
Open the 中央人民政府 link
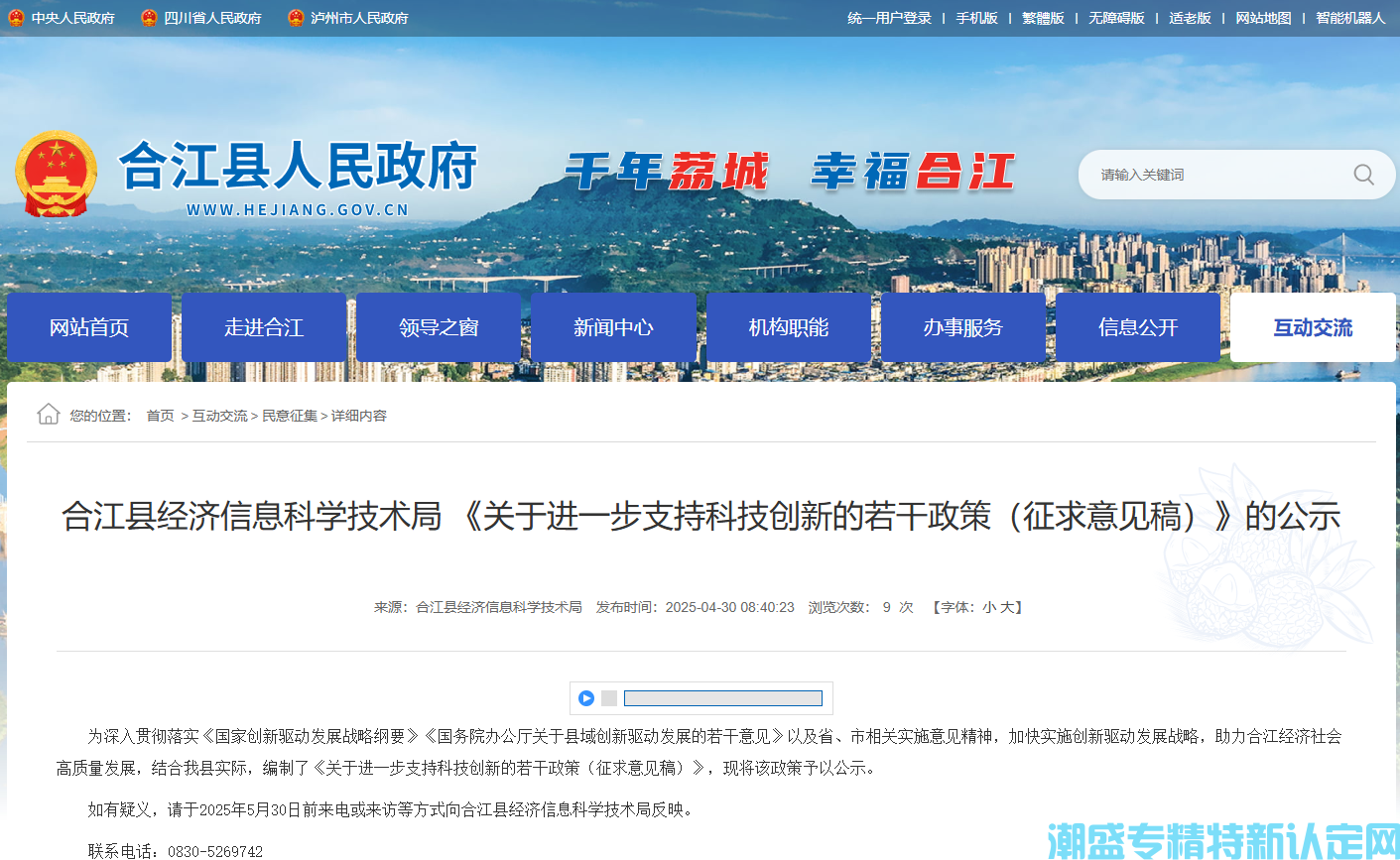[x=73, y=18]
